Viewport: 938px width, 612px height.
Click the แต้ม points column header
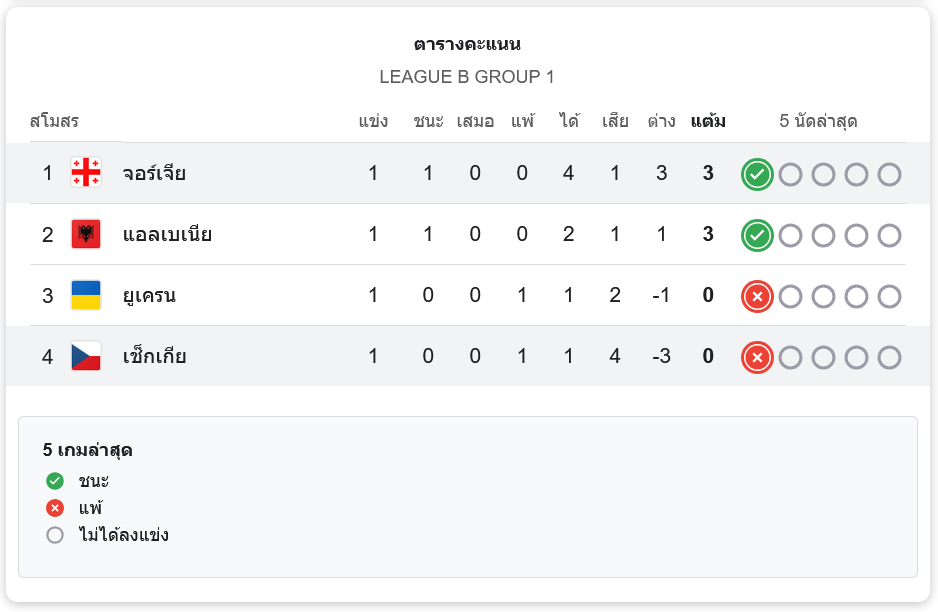[x=708, y=121]
